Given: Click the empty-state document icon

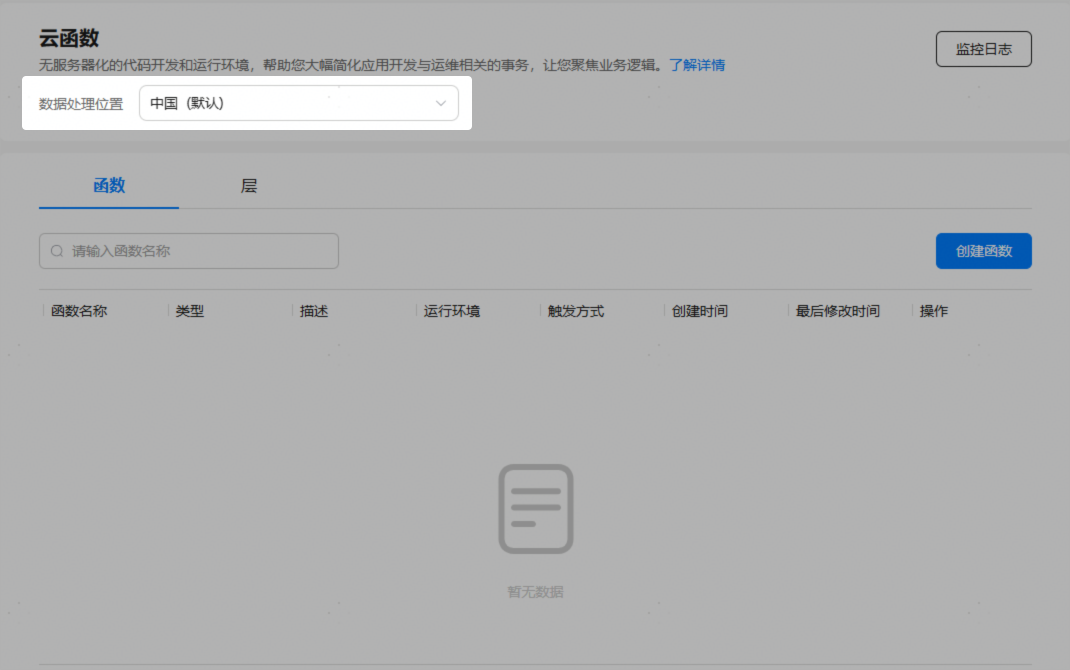Looking at the screenshot, I should pos(536,509).
